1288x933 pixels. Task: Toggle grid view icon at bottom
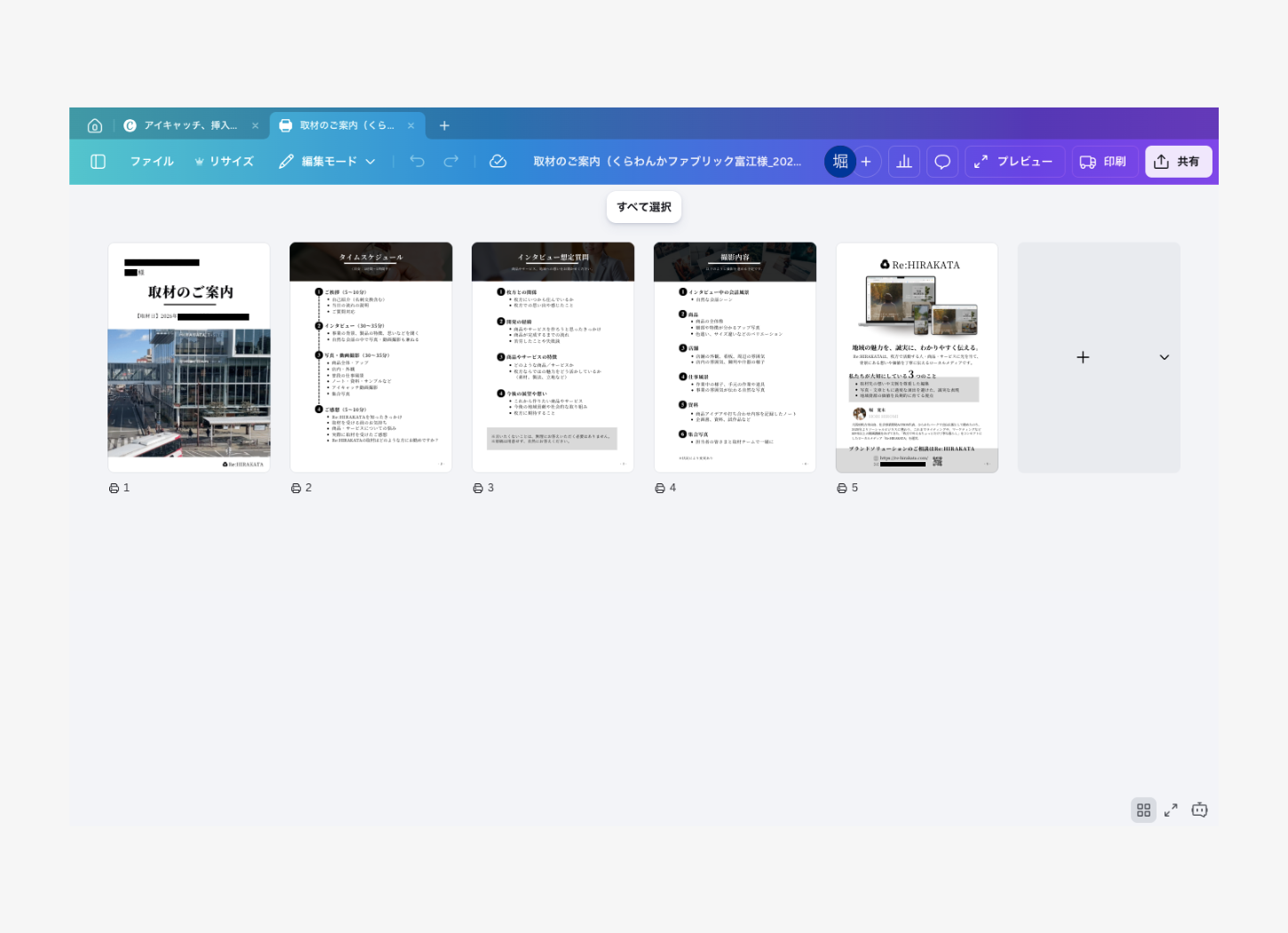pos(1143,810)
